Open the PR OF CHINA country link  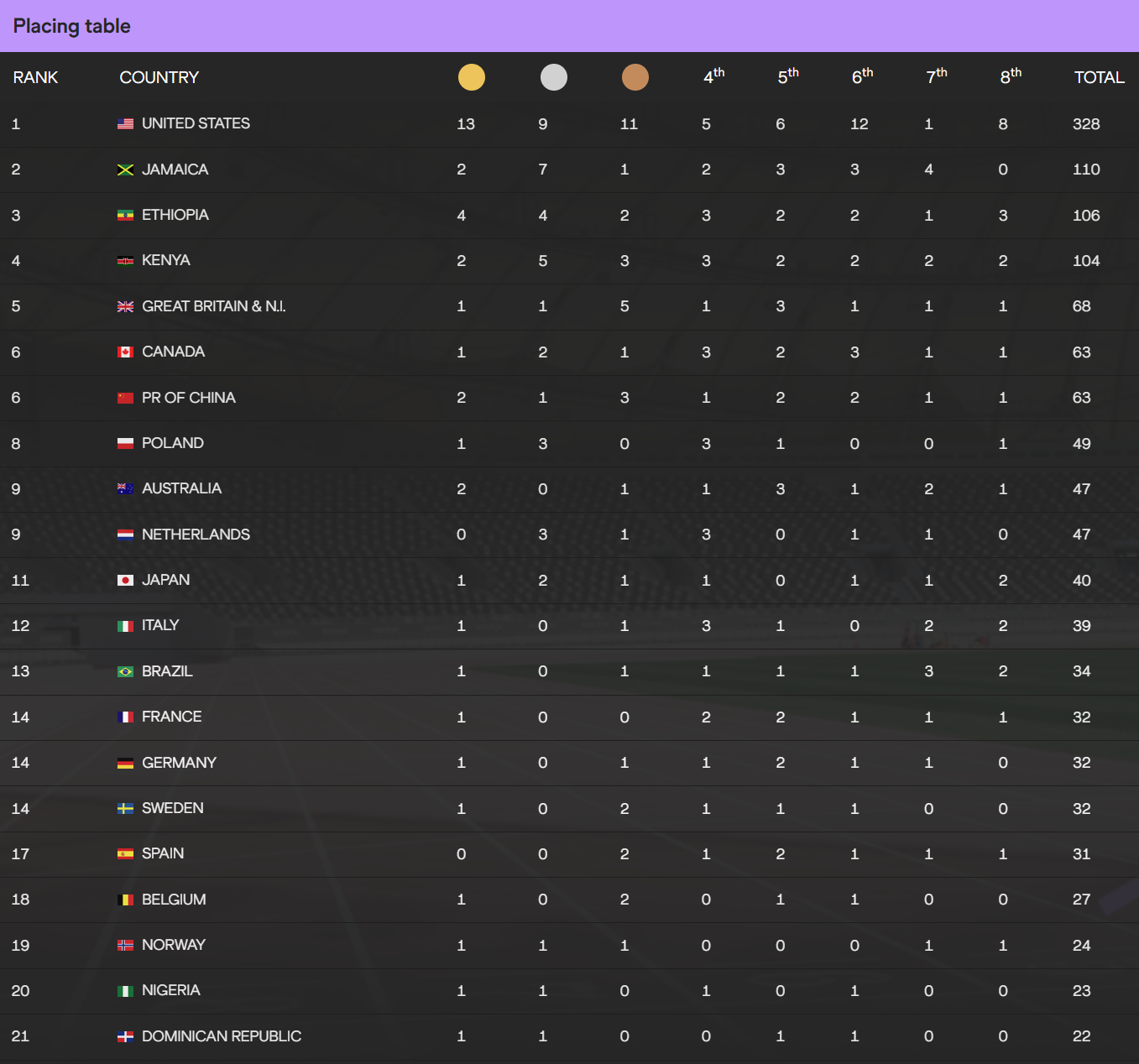click(x=189, y=398)
